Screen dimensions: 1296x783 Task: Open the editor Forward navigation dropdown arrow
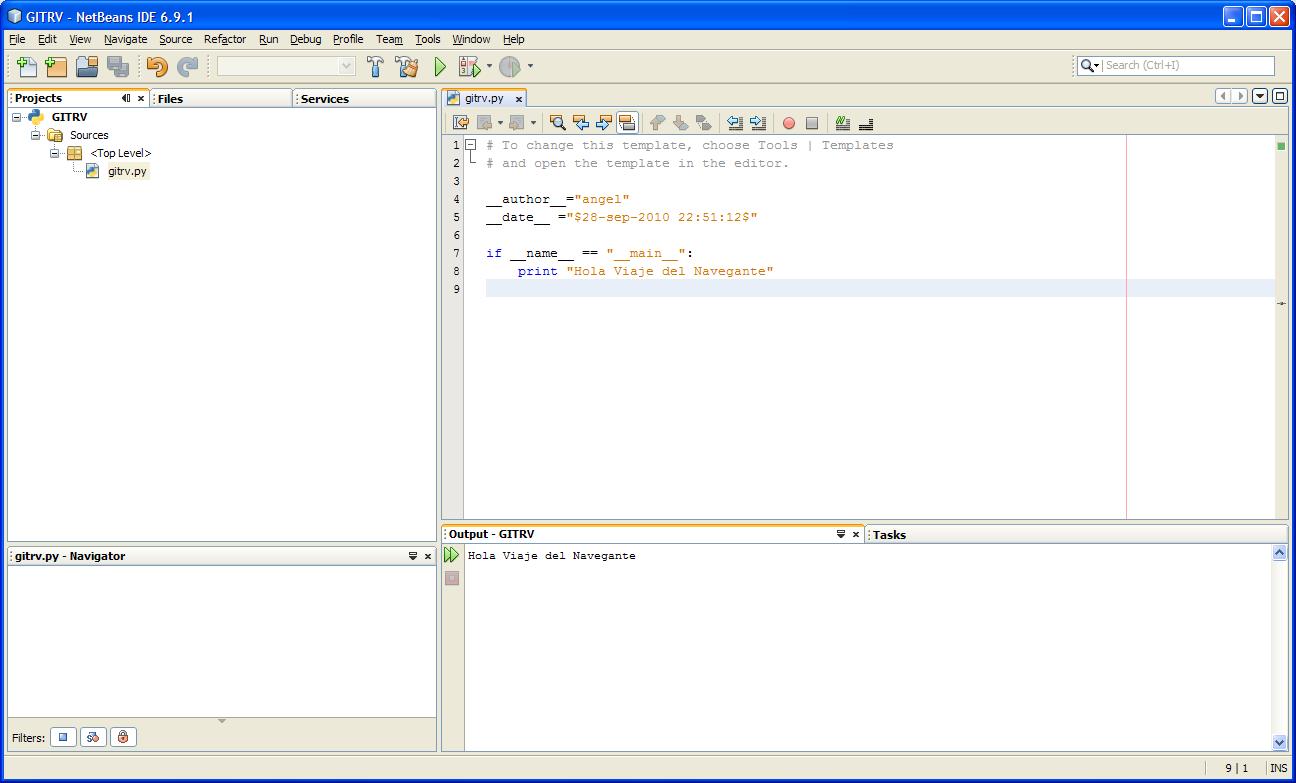533,123
